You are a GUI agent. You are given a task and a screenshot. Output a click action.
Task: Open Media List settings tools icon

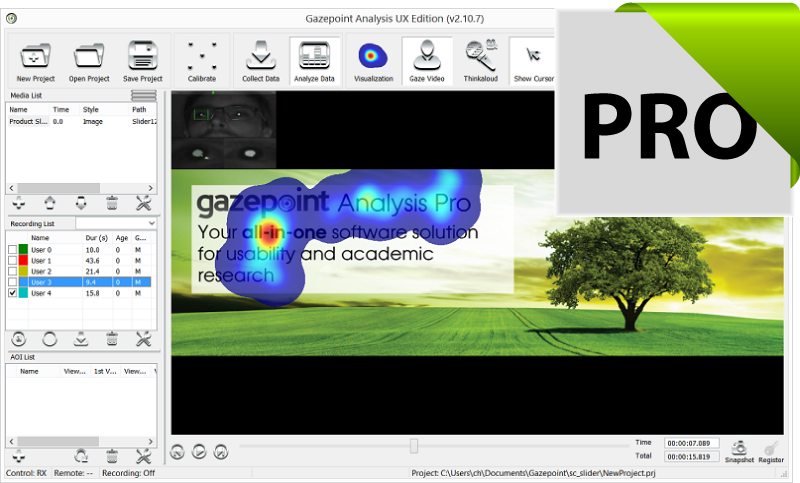(143, 204)
